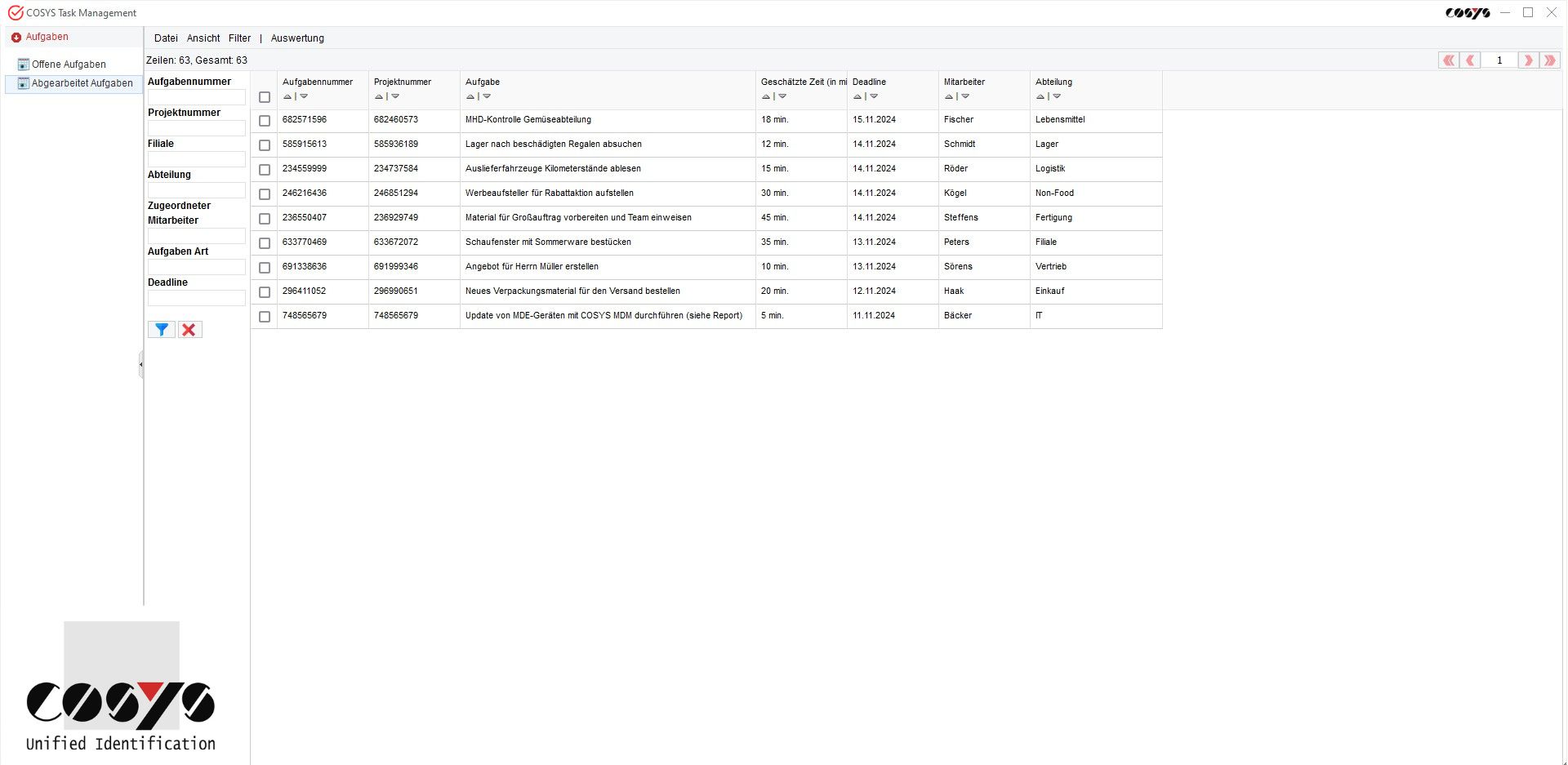Apply filter with the blue funnel icon
This screenshot has height=765, width=1568.
(162, 330)
